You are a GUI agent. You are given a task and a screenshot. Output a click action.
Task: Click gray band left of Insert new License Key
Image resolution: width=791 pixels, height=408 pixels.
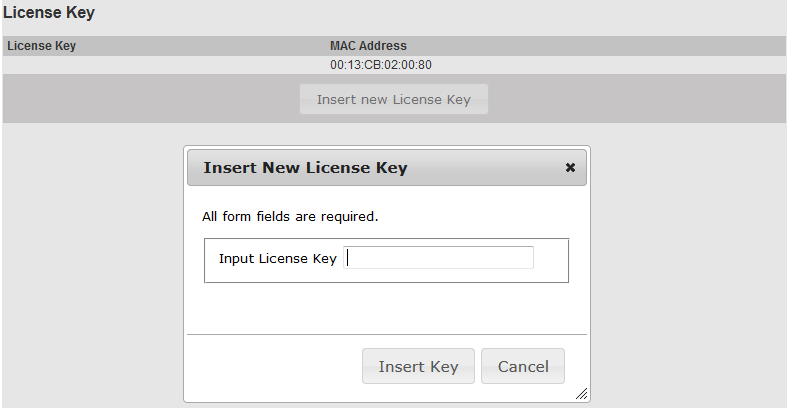click(x=150, y=99)
